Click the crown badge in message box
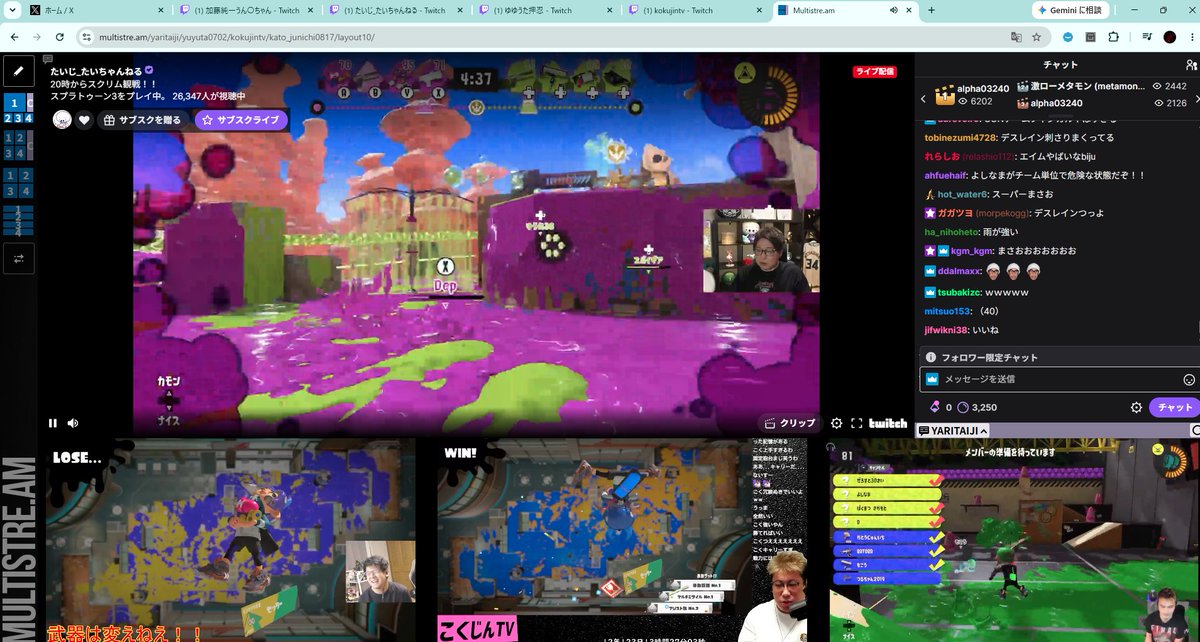1200x642 pixels. 931,380
